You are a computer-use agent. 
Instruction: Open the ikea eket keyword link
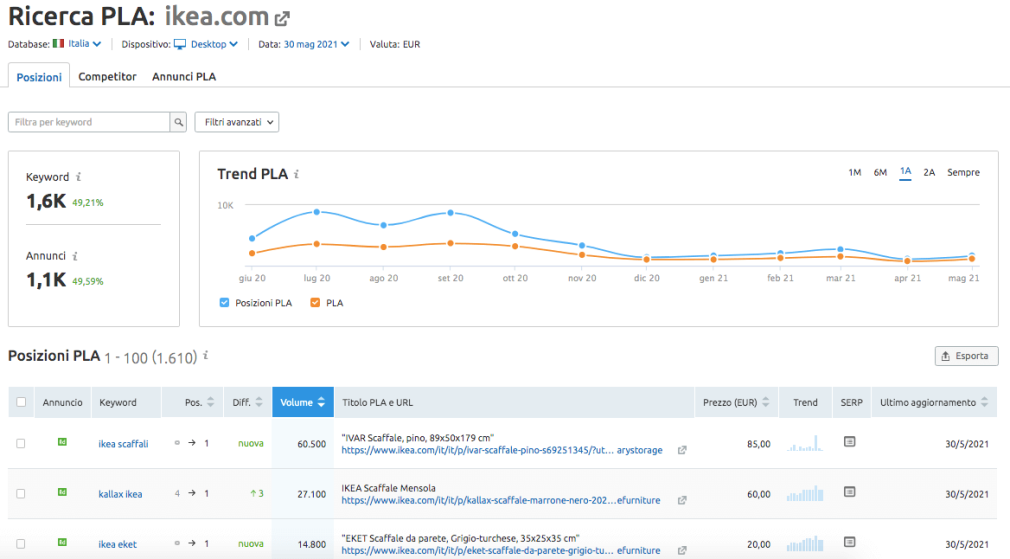117,544
